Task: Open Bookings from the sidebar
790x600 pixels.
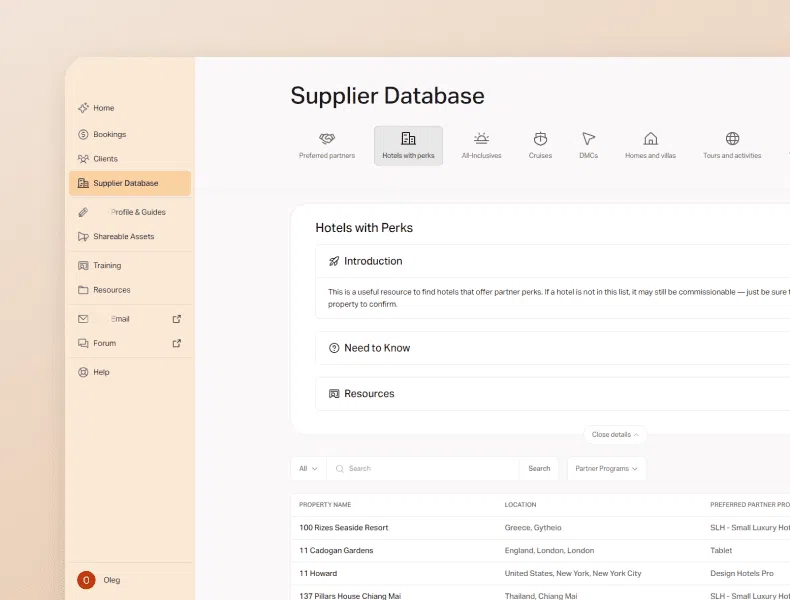Action: [x=129, y=134]
